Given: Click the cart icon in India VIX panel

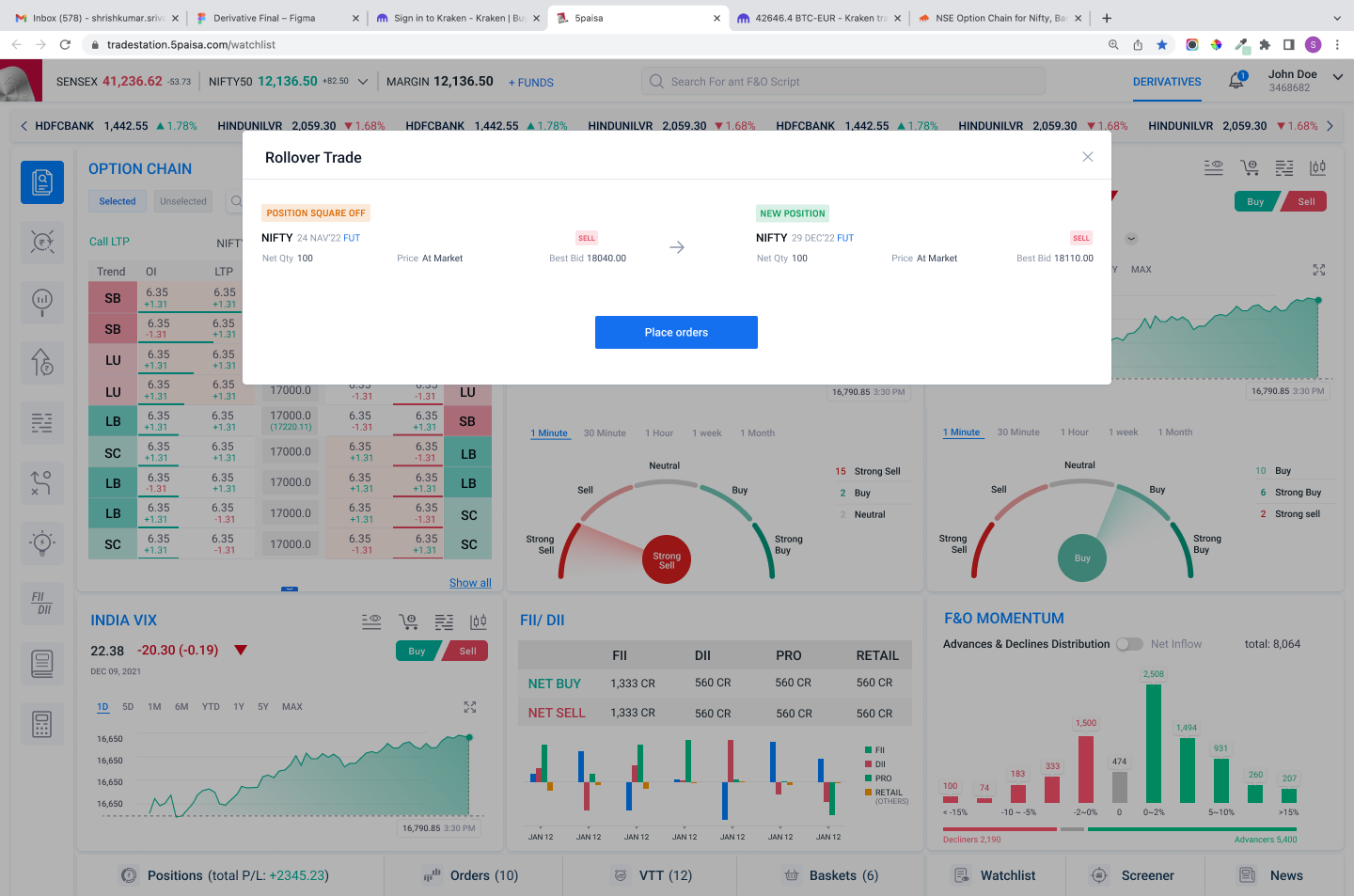Looking at the screenshot, I should (x=408, y=621).
